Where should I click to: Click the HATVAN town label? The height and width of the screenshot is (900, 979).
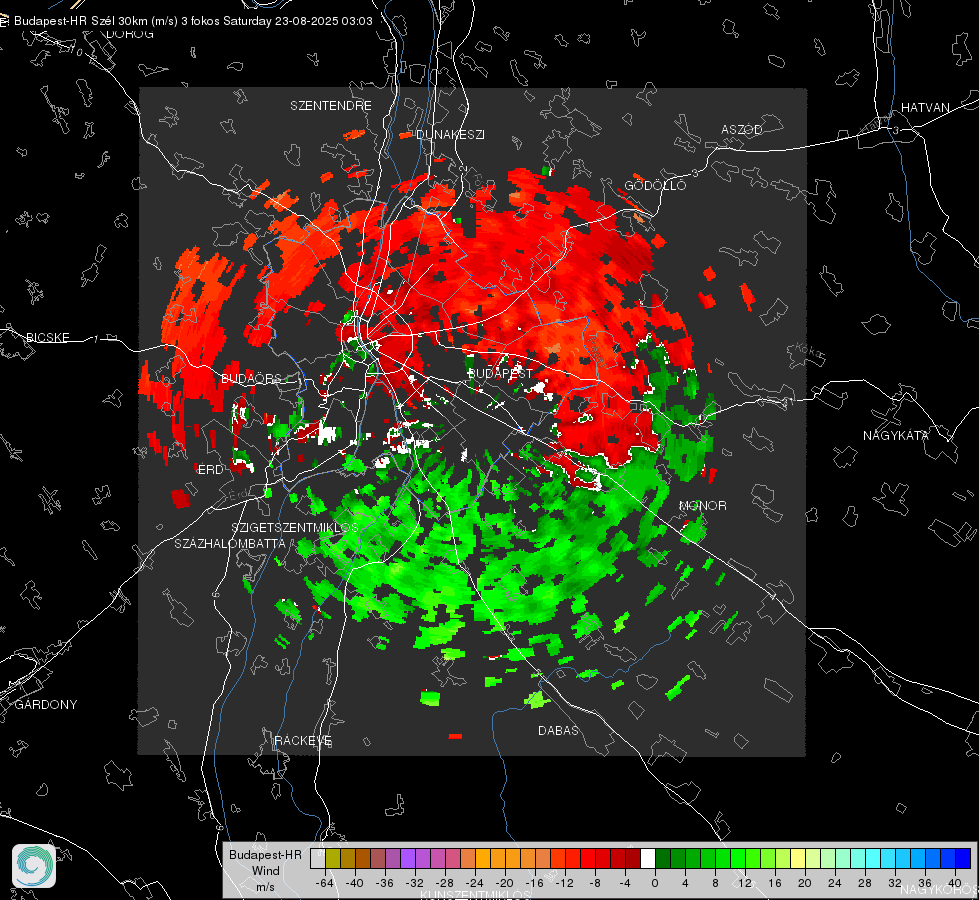[x=925, y=107]
